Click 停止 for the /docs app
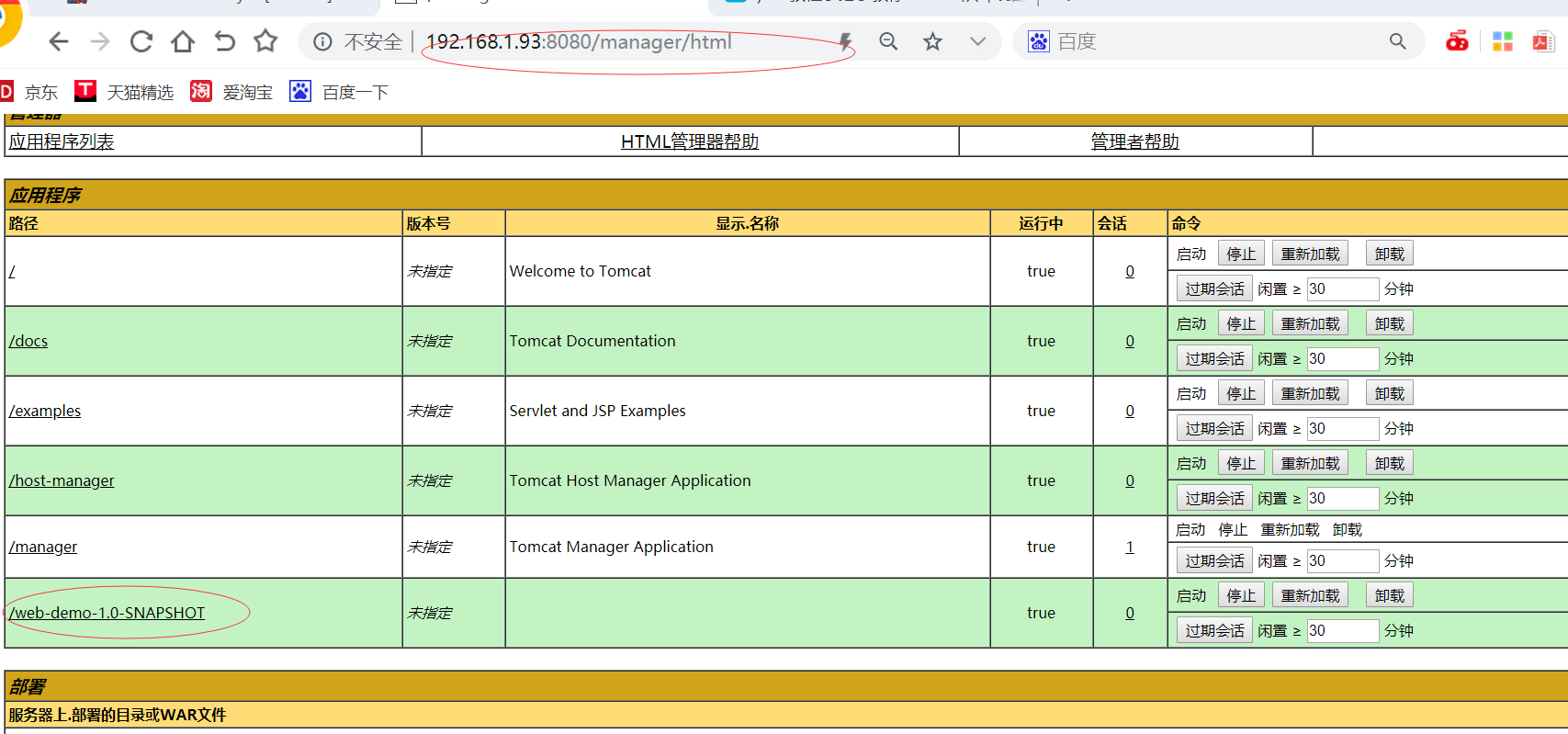Viewport: 1568px width, 734px height. pyautogui.click(x=1241, y=323)
